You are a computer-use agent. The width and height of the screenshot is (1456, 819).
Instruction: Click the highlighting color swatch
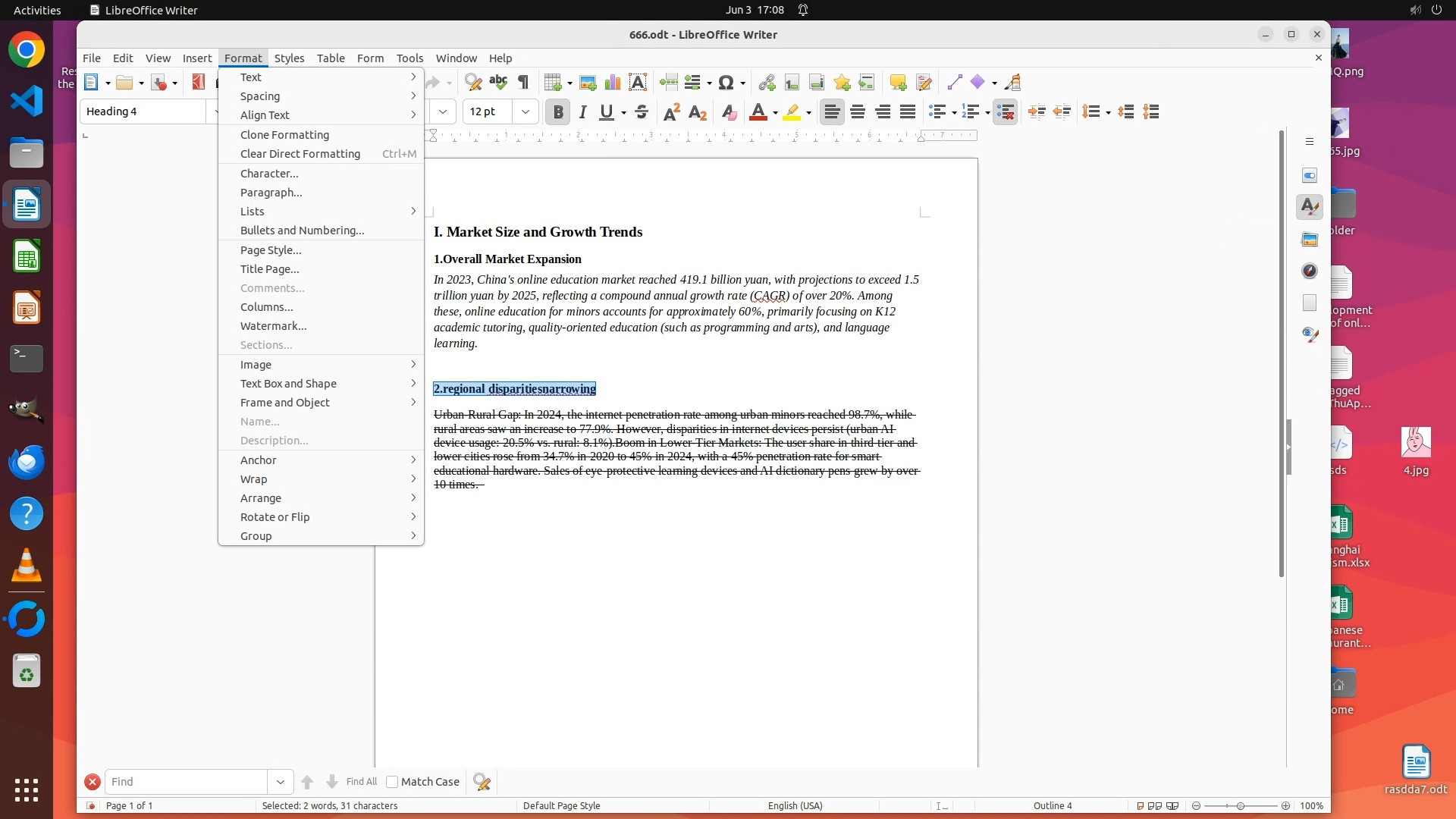792,112
